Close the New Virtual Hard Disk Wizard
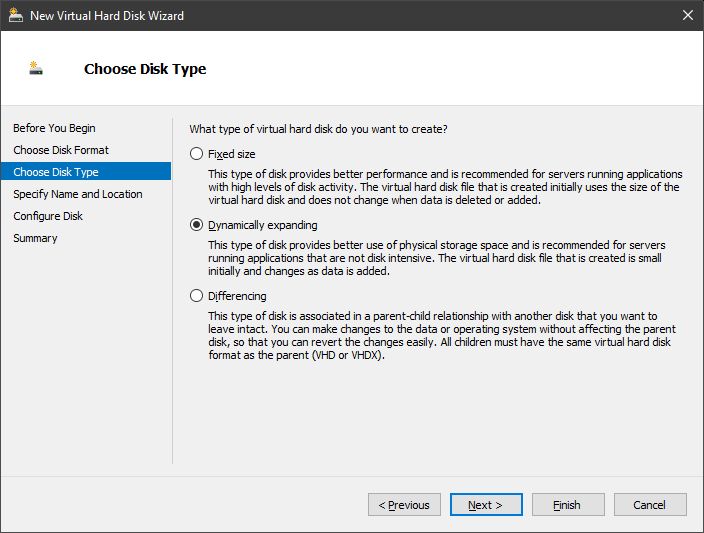 coord(687,15)
